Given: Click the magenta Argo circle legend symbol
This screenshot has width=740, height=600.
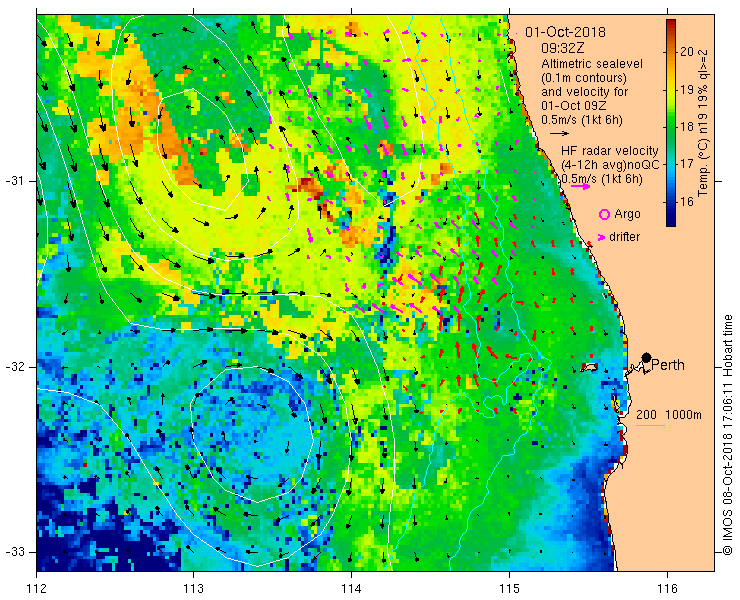Looking at the screenshot, I should pos(604,214).
